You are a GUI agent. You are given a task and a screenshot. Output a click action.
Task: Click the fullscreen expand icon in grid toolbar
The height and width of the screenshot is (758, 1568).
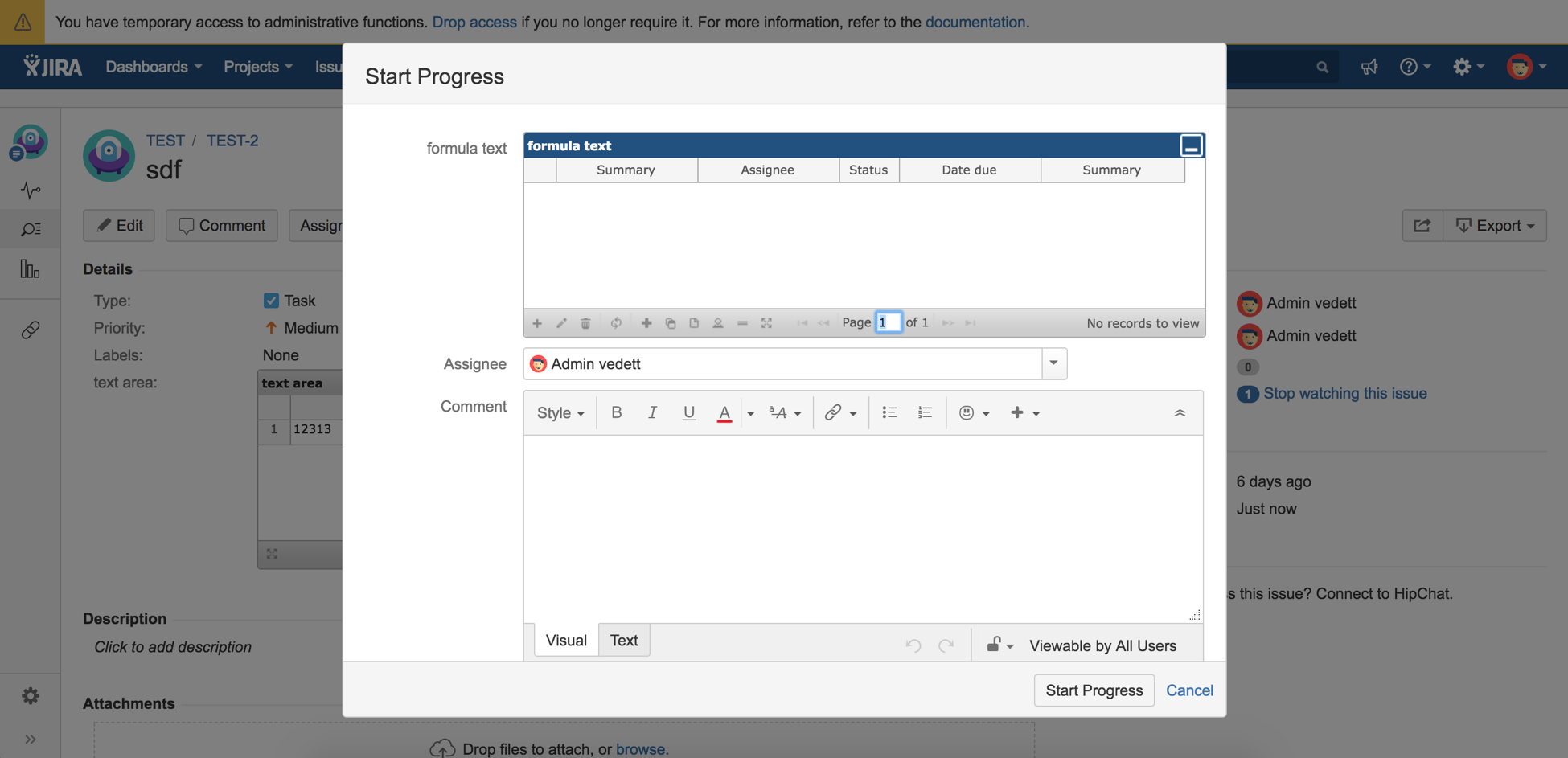coord(766,323)
